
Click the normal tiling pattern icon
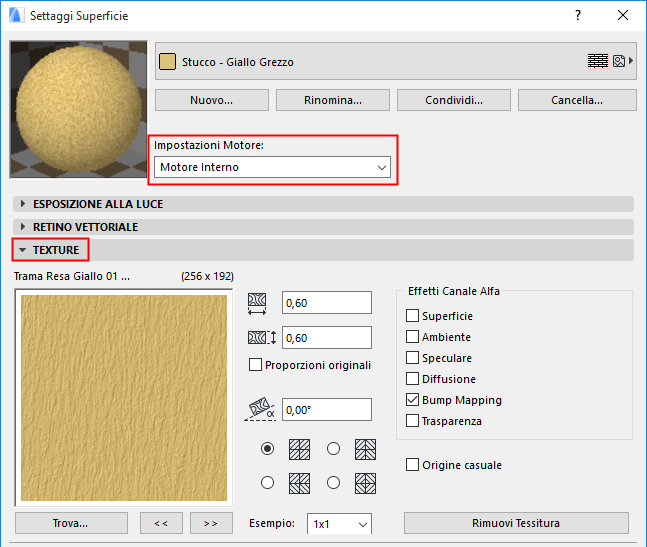(x=299, y=449)
